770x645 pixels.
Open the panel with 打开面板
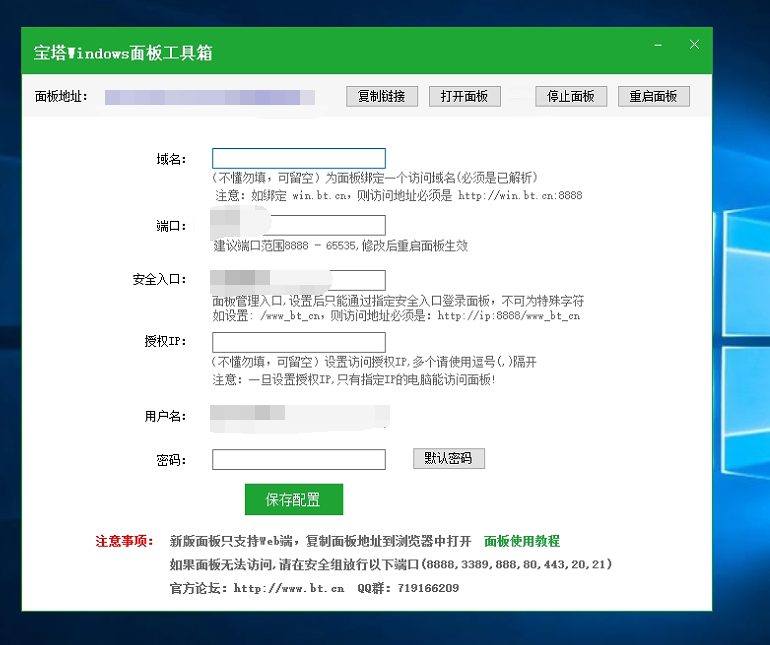tap(465, 96)
